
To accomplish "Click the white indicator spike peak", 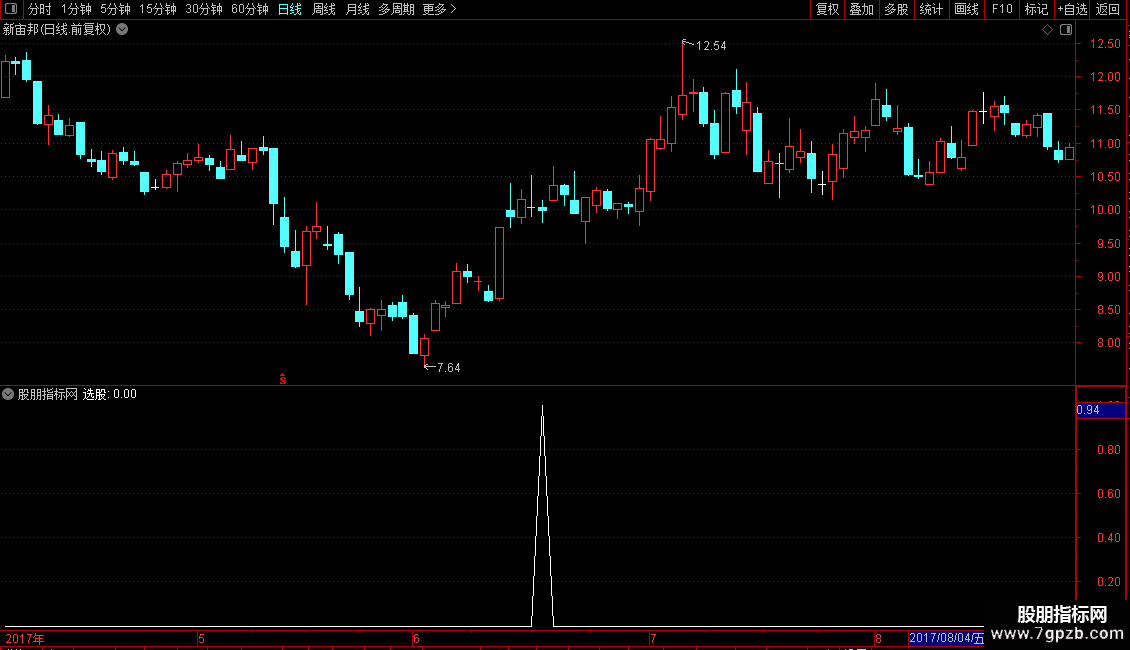I will pos(543,408).
